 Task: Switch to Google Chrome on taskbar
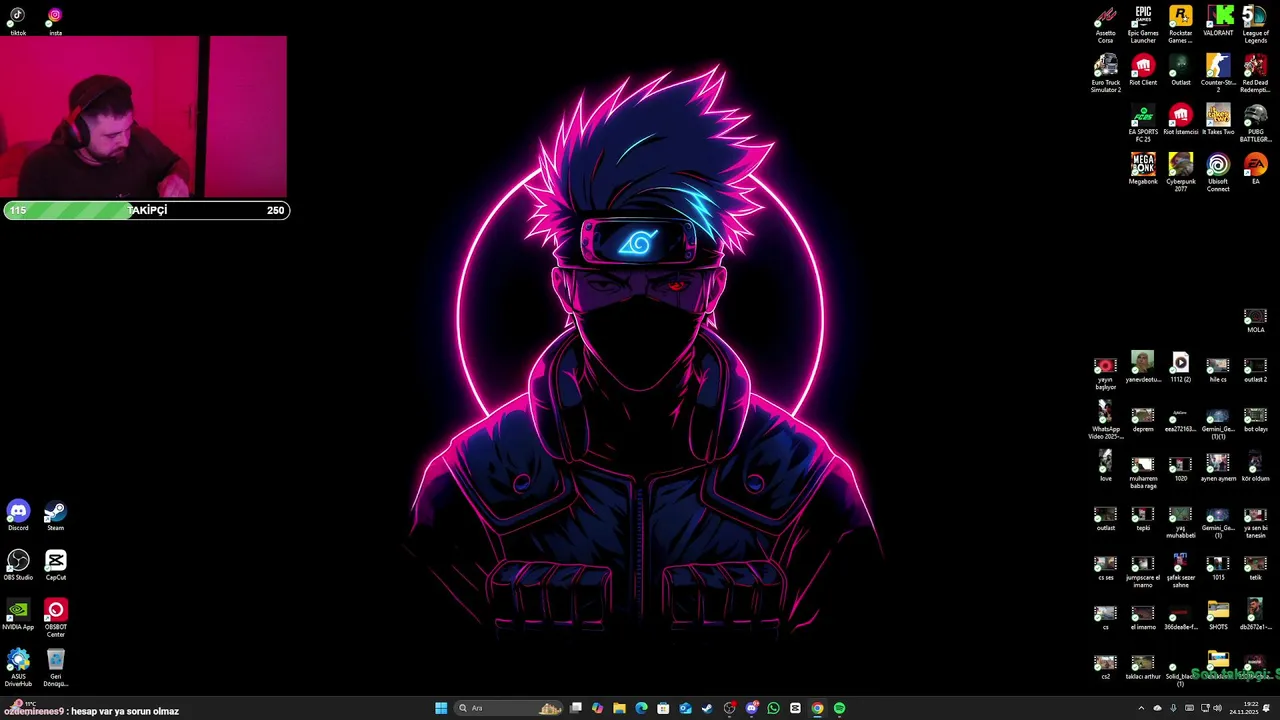pyautogui.click(x=817, y=708)
